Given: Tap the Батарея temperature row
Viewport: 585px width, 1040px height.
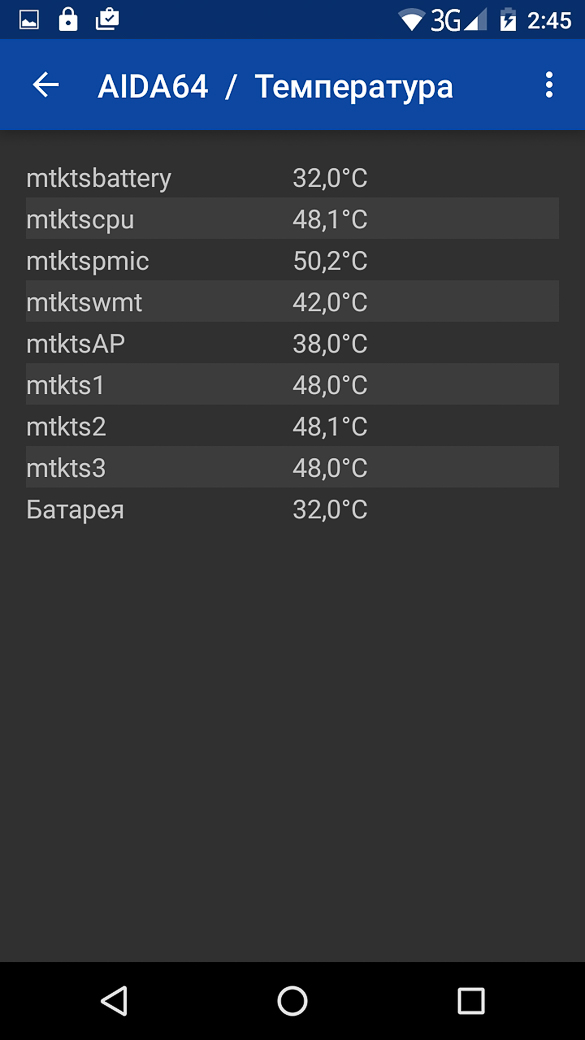Looking at the screenshot, I should pos(292,509).
